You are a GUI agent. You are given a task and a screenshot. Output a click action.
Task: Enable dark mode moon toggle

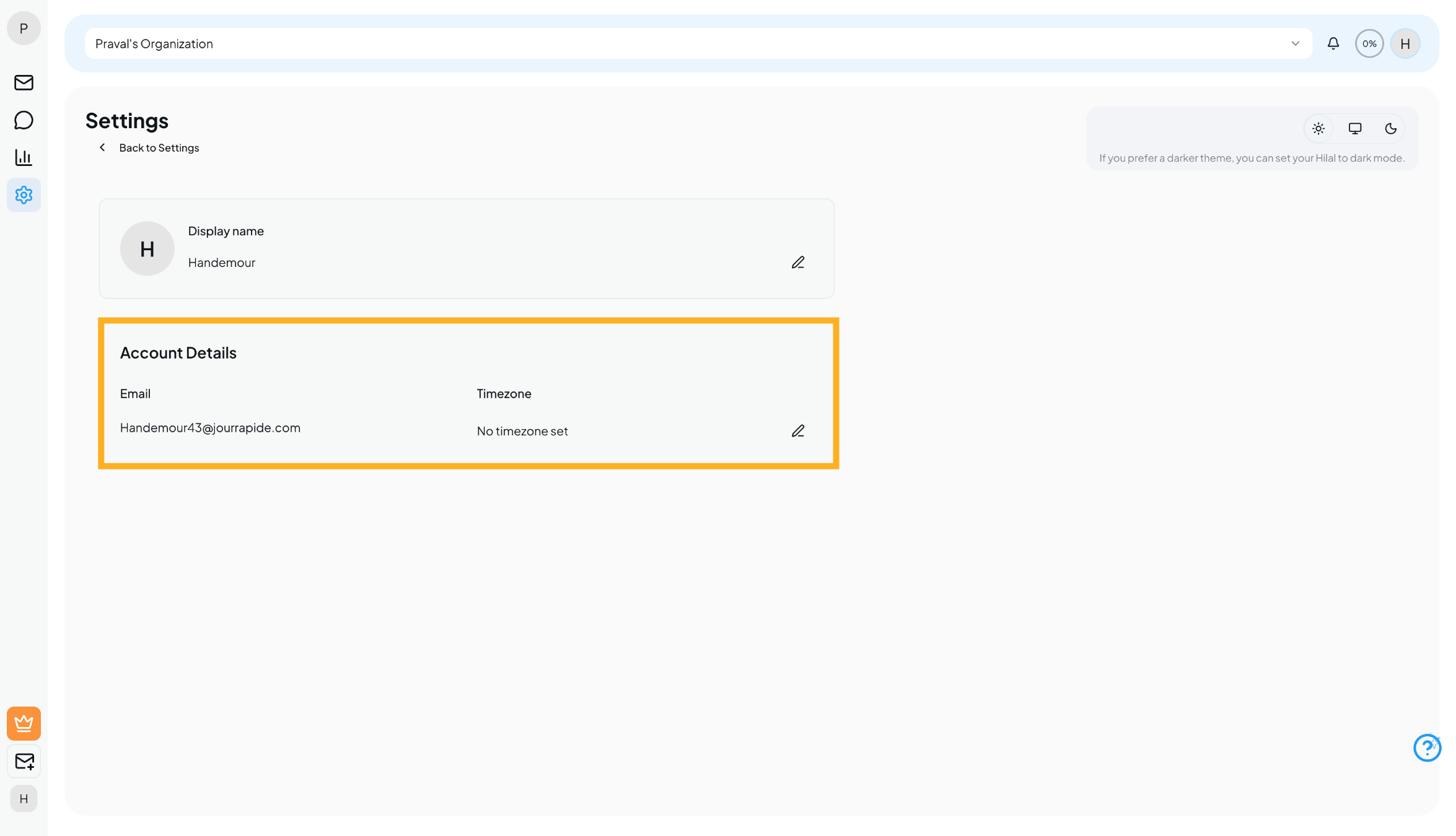tap(1391, 129)
